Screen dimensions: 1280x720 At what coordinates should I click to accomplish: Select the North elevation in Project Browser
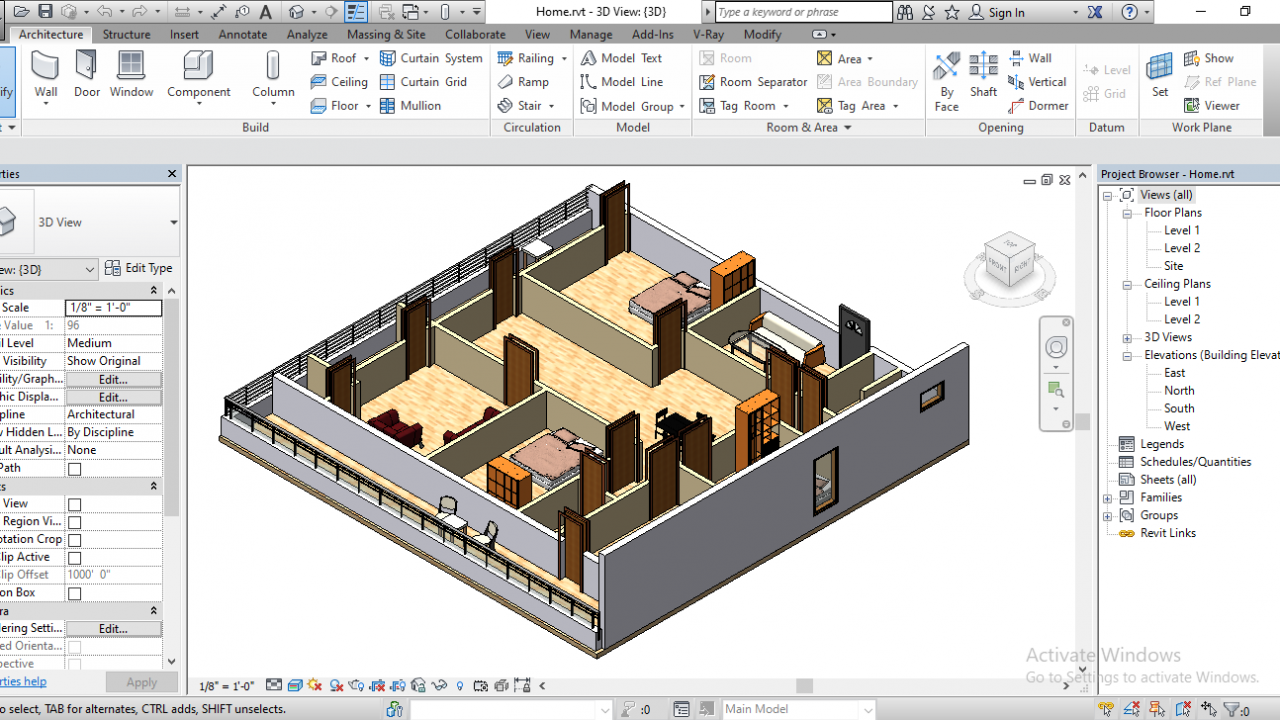coord(1179,391)
